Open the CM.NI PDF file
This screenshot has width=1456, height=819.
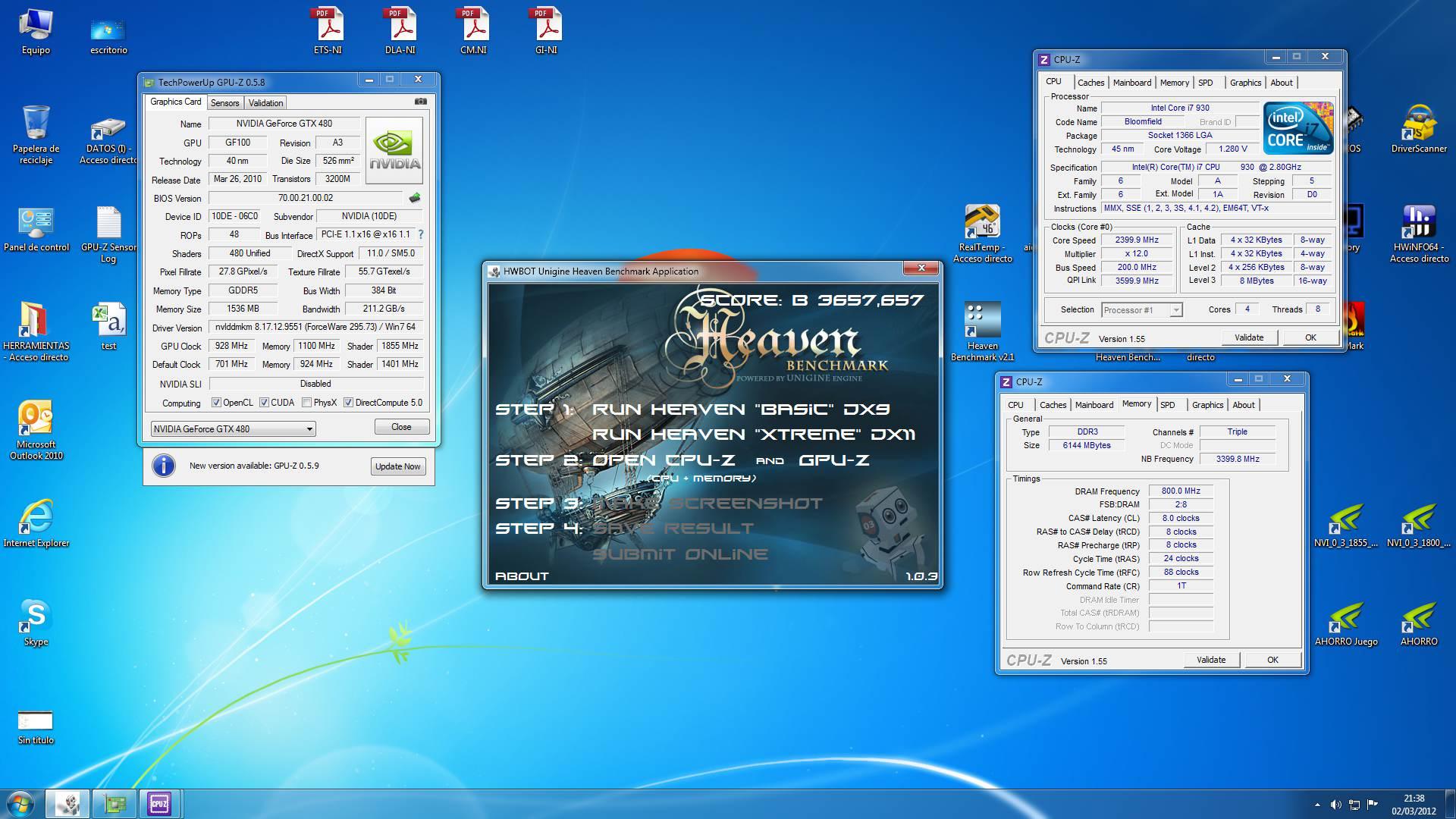473,31
